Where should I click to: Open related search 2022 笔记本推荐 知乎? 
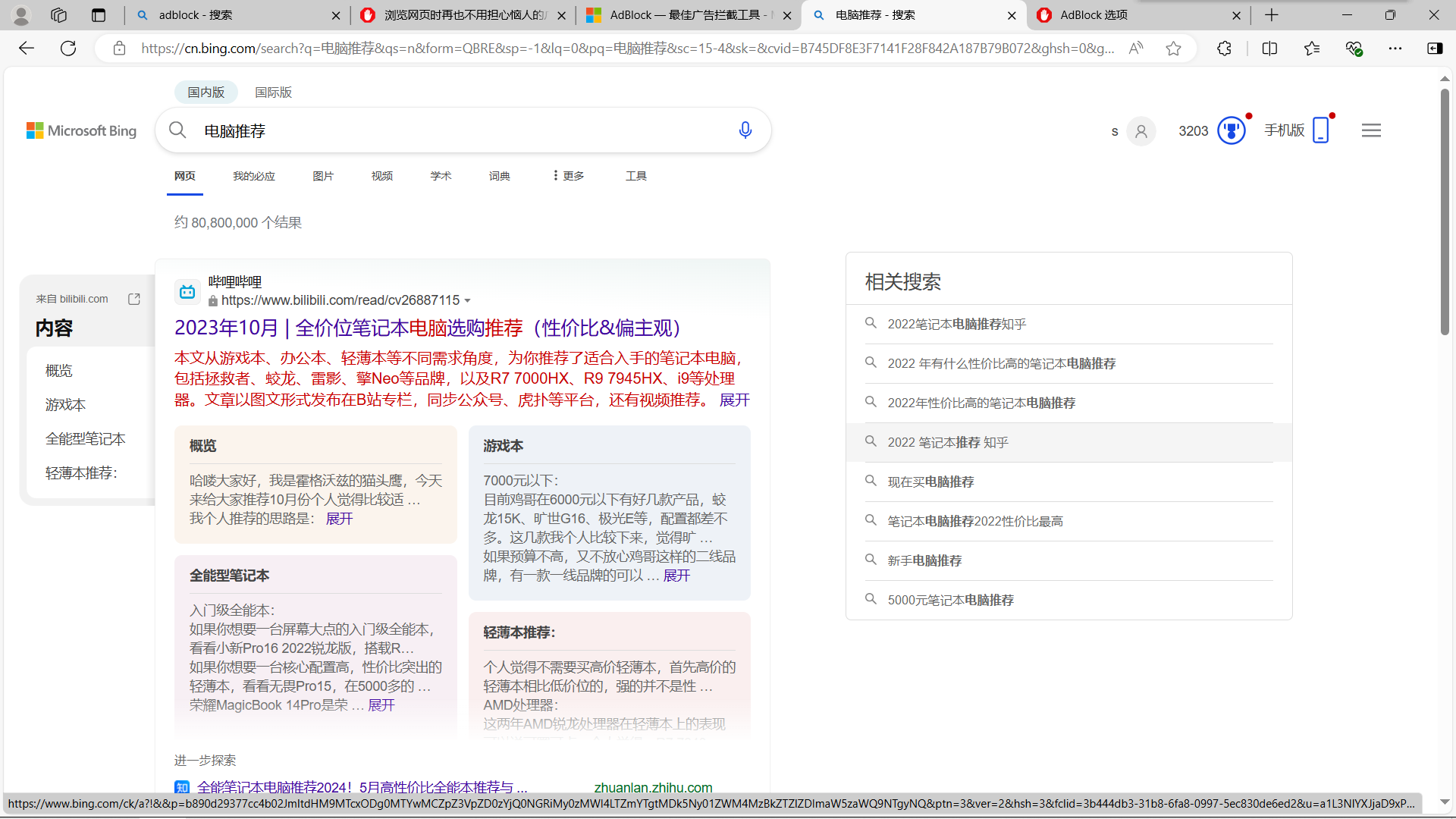click(x=948, y=442)
